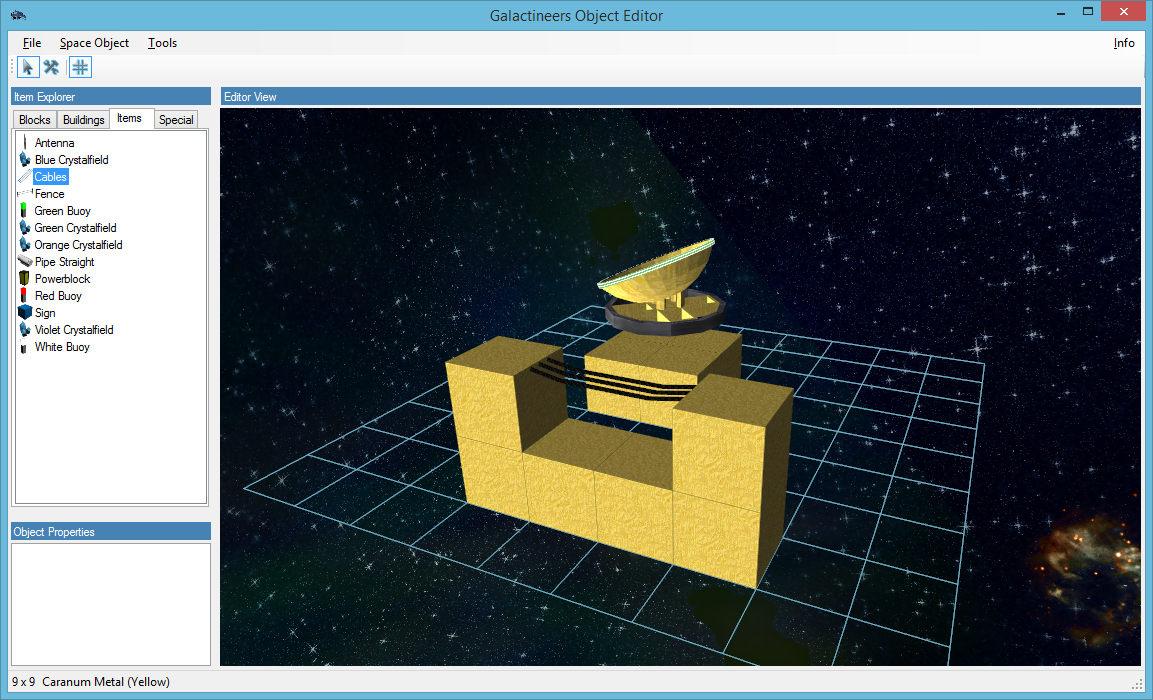The height and width of the screenshot is (700, 1153).
Task: Click the Green Buoy icon
Action: tap(24, 211)
